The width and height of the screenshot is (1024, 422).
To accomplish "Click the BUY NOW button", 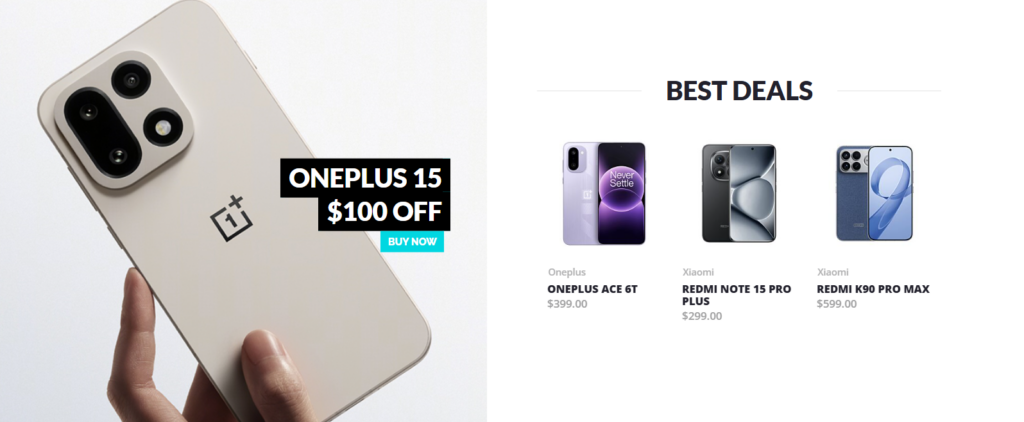I will [412, 242].
